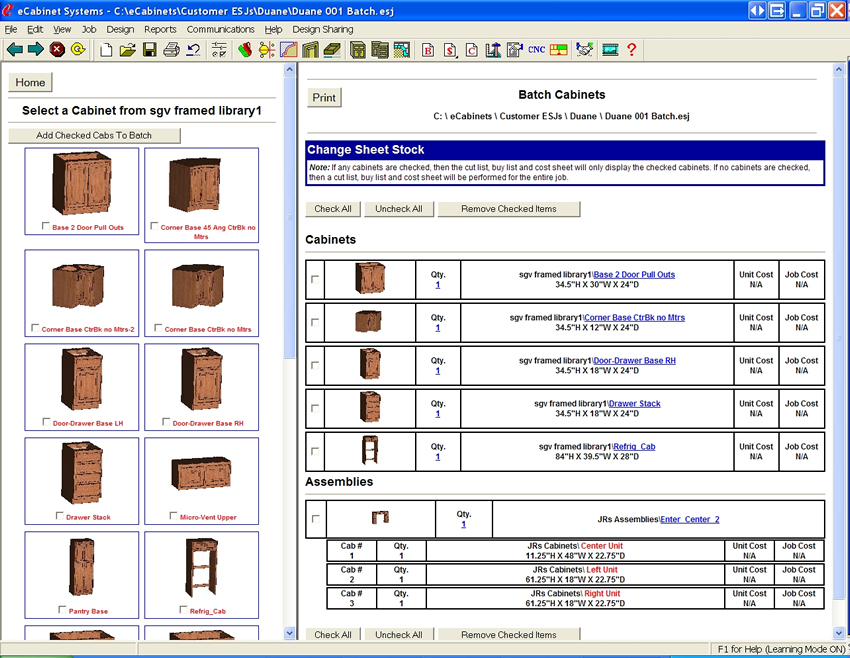This screenshot has height=658, width=850.
Task: Open the Reports menu
Action: coord(160,29)
